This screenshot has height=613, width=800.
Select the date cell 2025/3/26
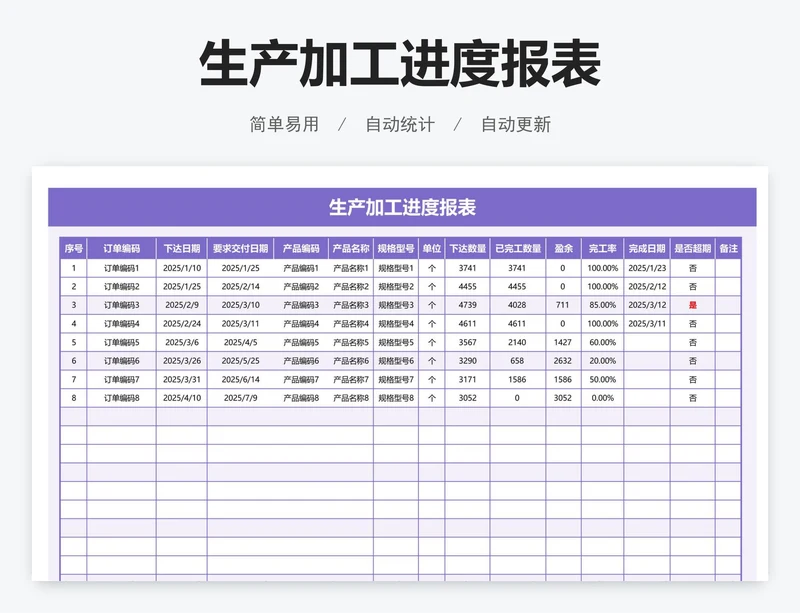point(182,361)
